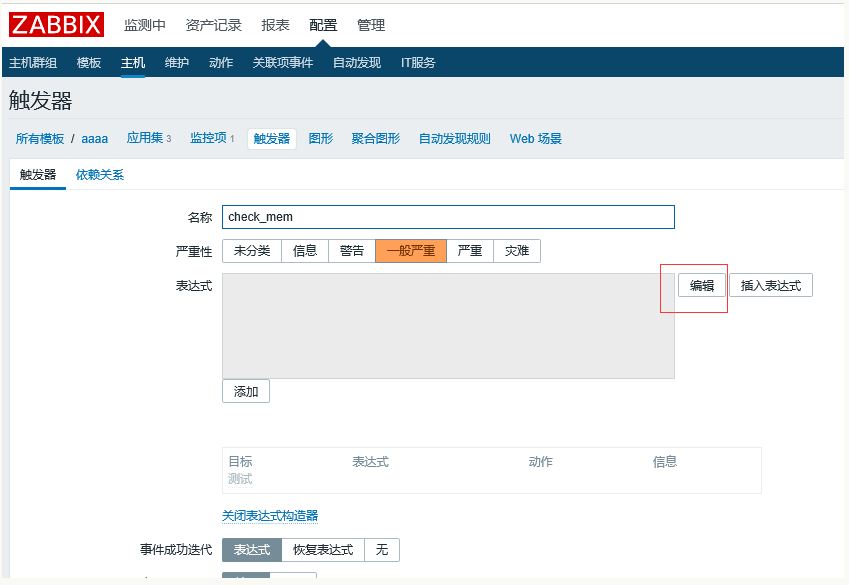This screenshot has height=585, width=849.
Task: Click the 表达式 column header in the table
Action: 370,462
